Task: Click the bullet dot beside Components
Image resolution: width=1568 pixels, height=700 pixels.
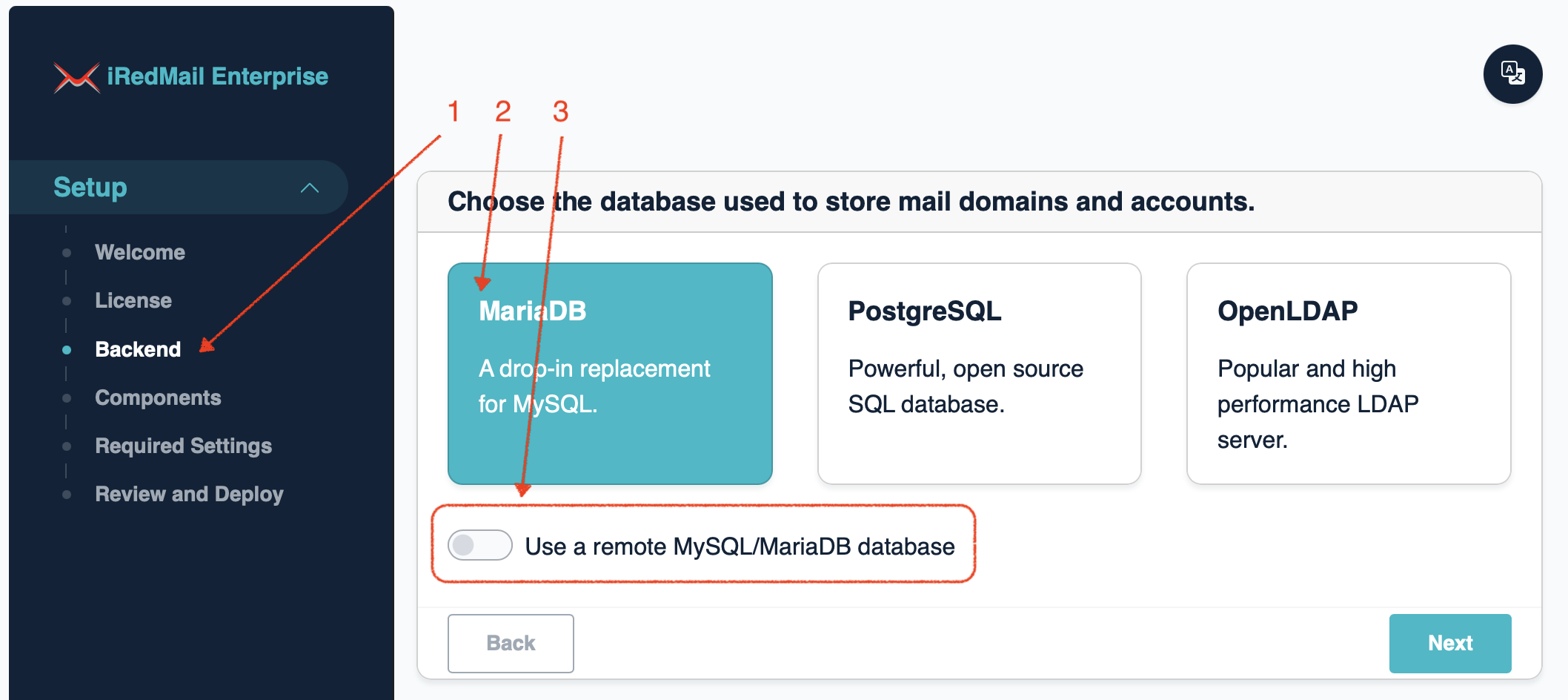Action: (x=67, y=398)
